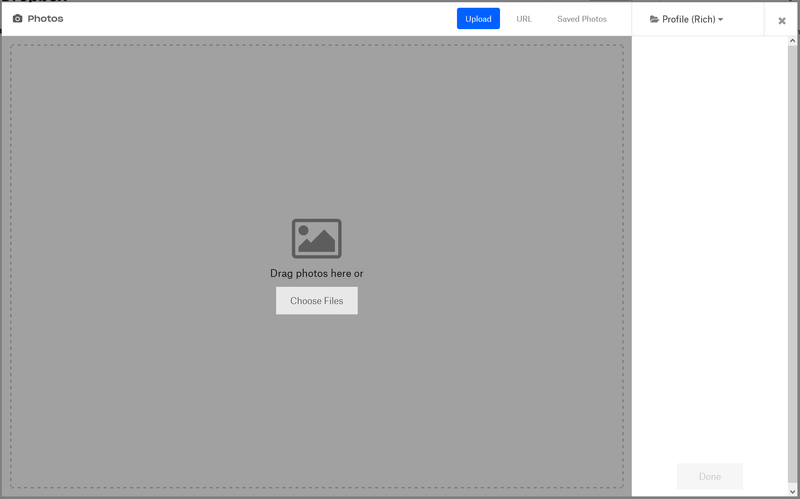Click the open folder icon beside Profile (Rich)
Screen dimensions: 800x499
(x=654, y=19)
